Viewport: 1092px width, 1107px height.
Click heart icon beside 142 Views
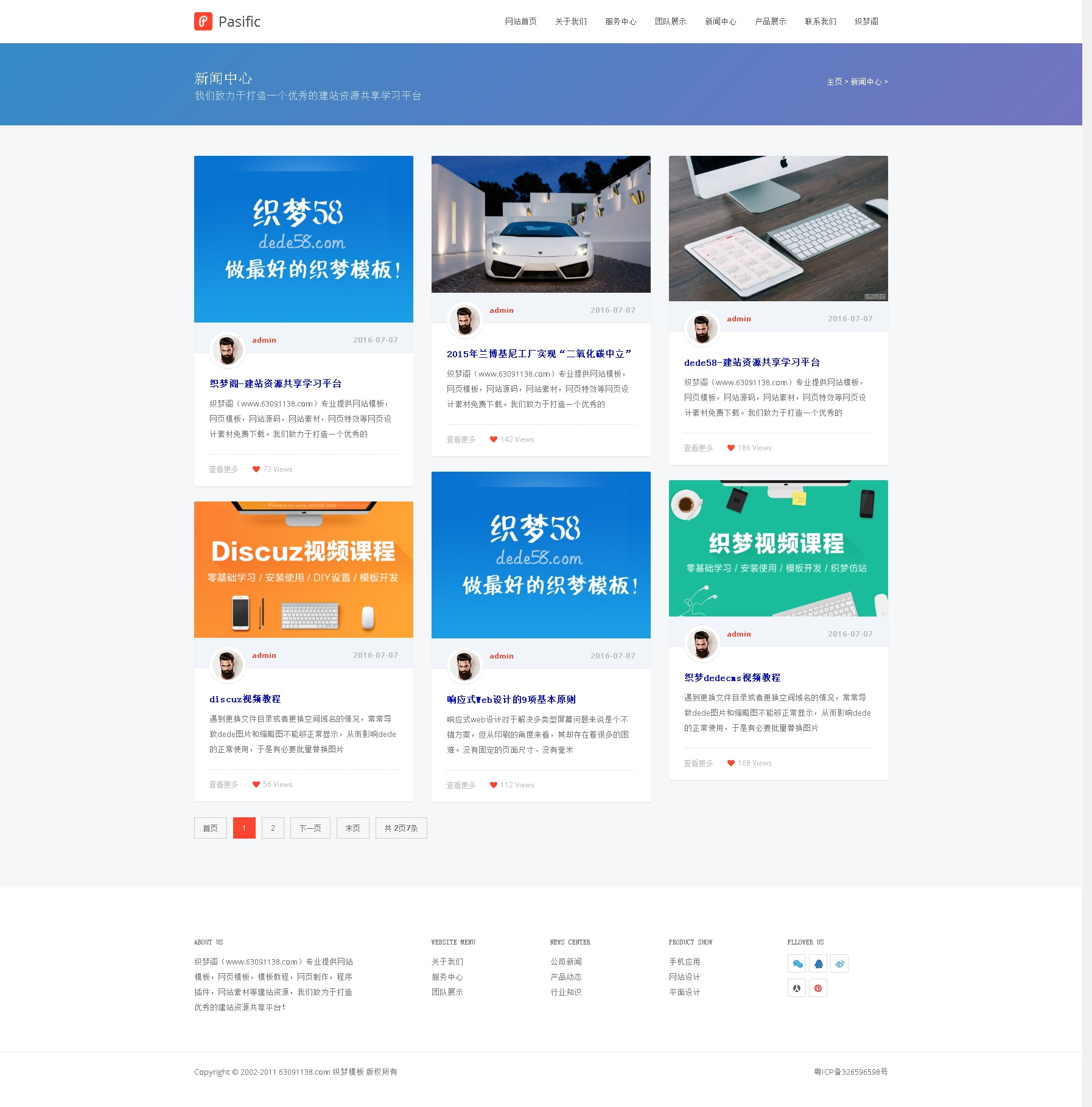click(x=494, y=439)
